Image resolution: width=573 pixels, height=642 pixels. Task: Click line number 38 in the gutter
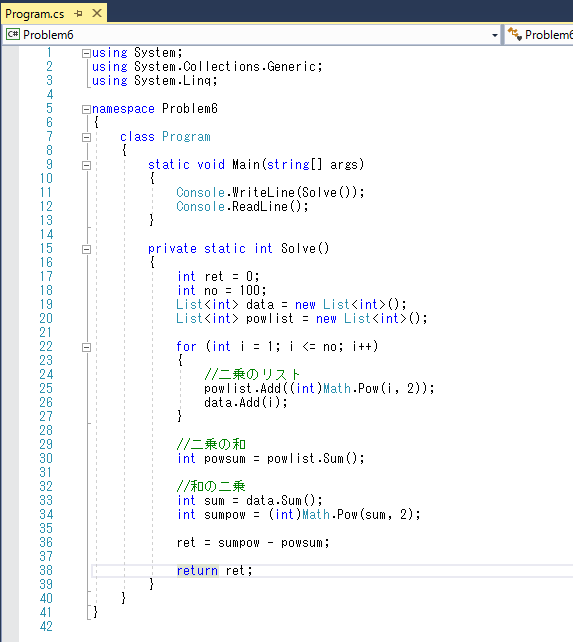tap(46, 570)
